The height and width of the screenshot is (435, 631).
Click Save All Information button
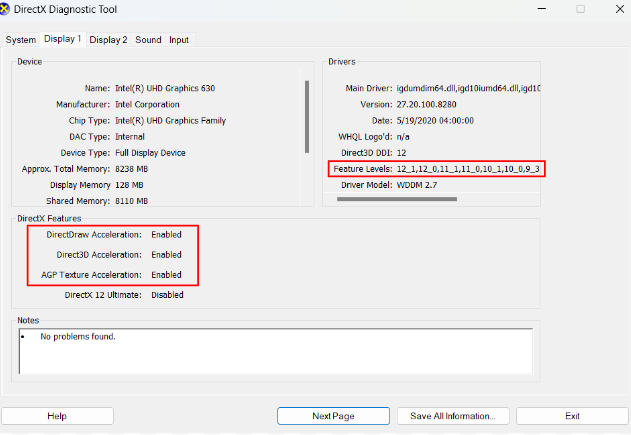point(453,416)
